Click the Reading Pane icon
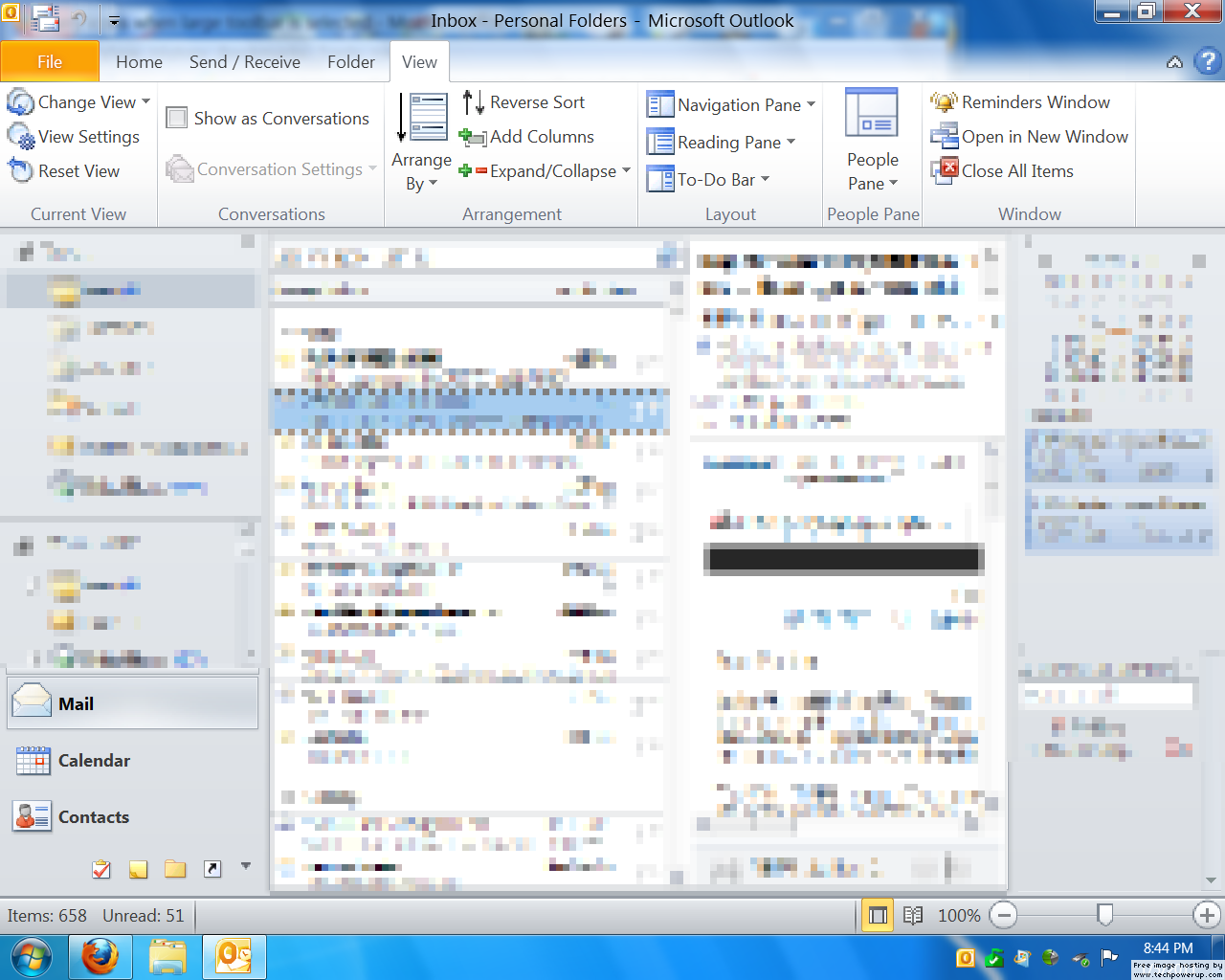1225x980 pixels. click(659, 142)
